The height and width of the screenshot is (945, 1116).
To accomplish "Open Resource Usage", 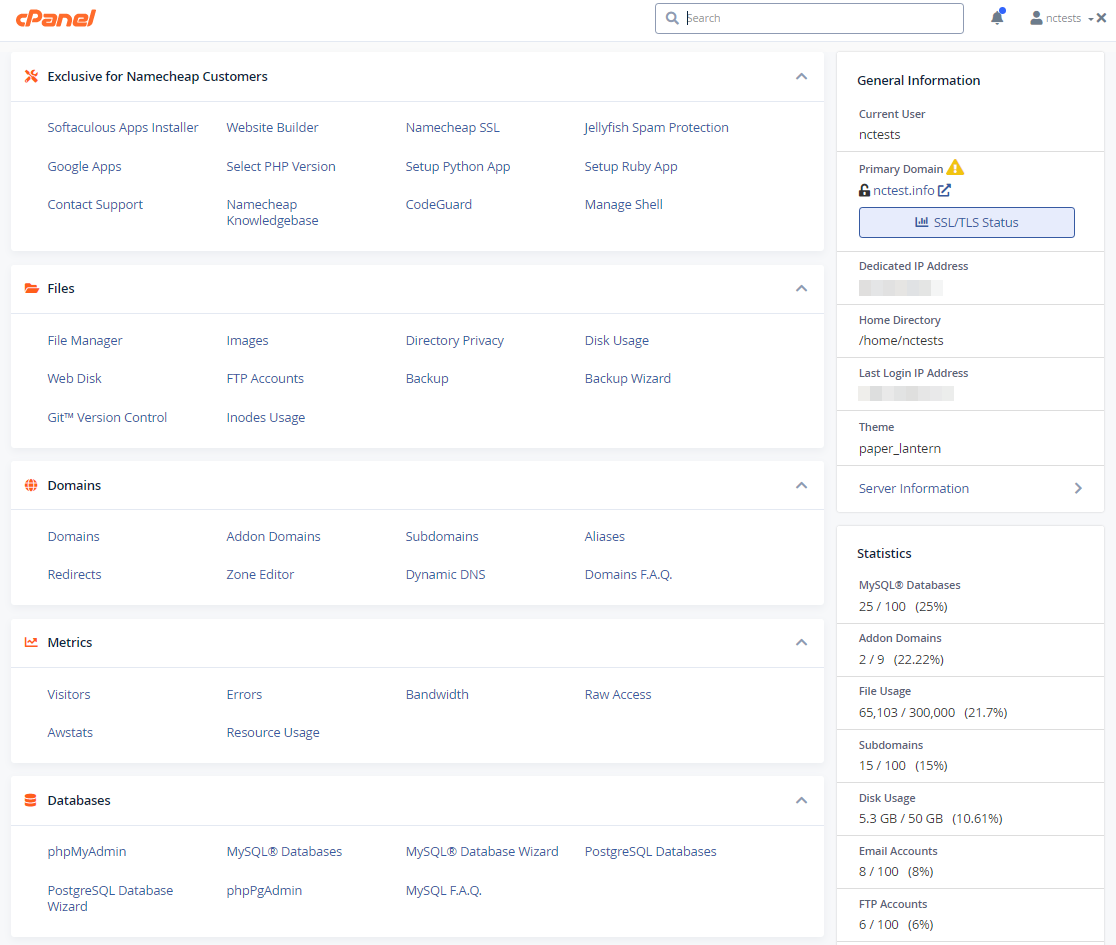I will (273, 732).
